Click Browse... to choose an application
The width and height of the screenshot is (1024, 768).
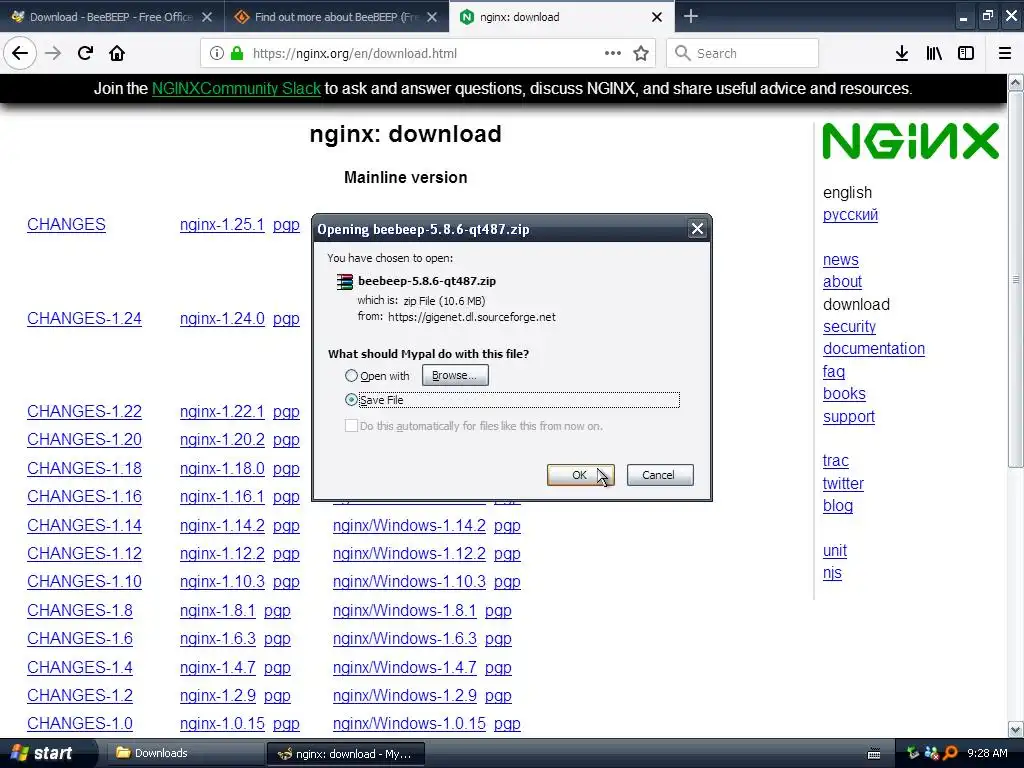coord(455,376)
